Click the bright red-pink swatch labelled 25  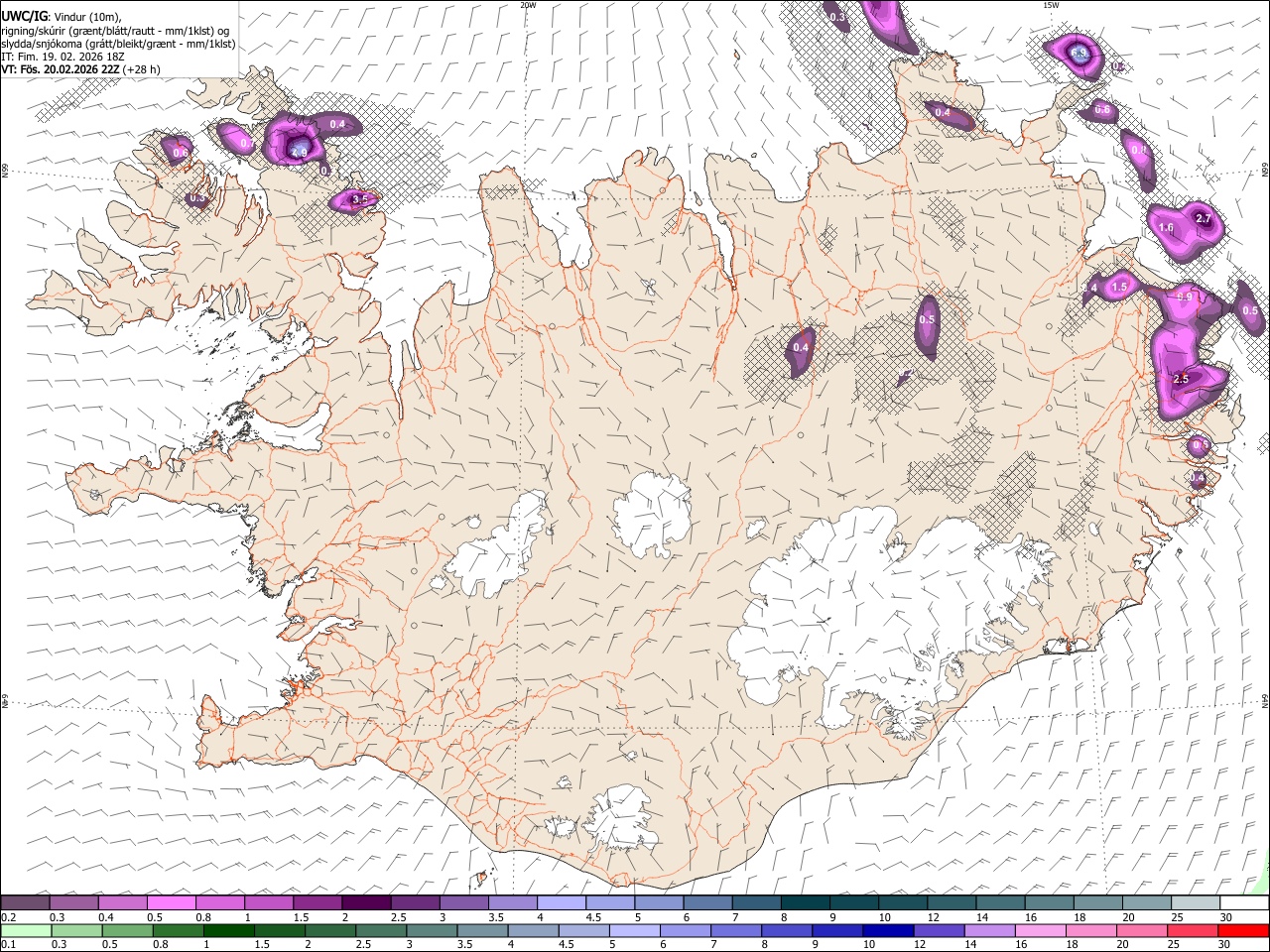tap(1193, 930)
